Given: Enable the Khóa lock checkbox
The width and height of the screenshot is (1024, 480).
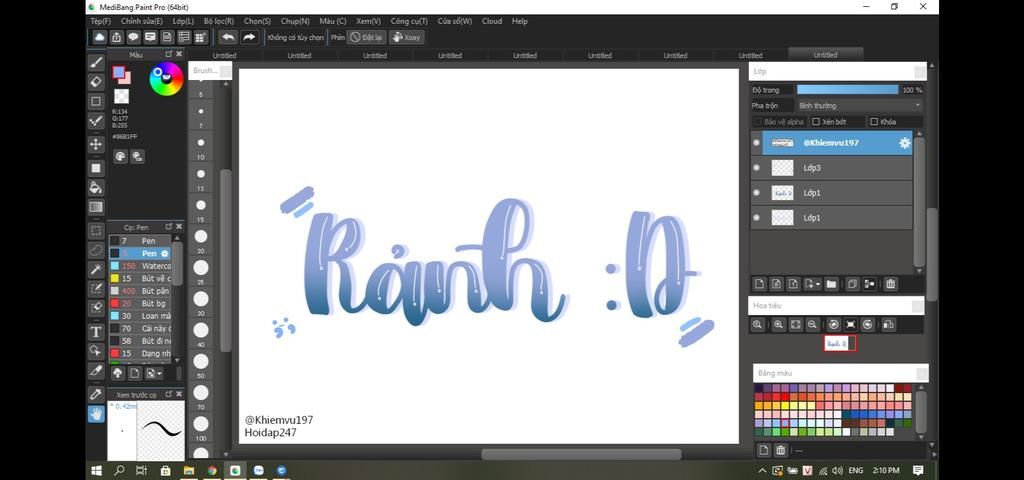Looking at the screenshot, I should pos(874,122).
